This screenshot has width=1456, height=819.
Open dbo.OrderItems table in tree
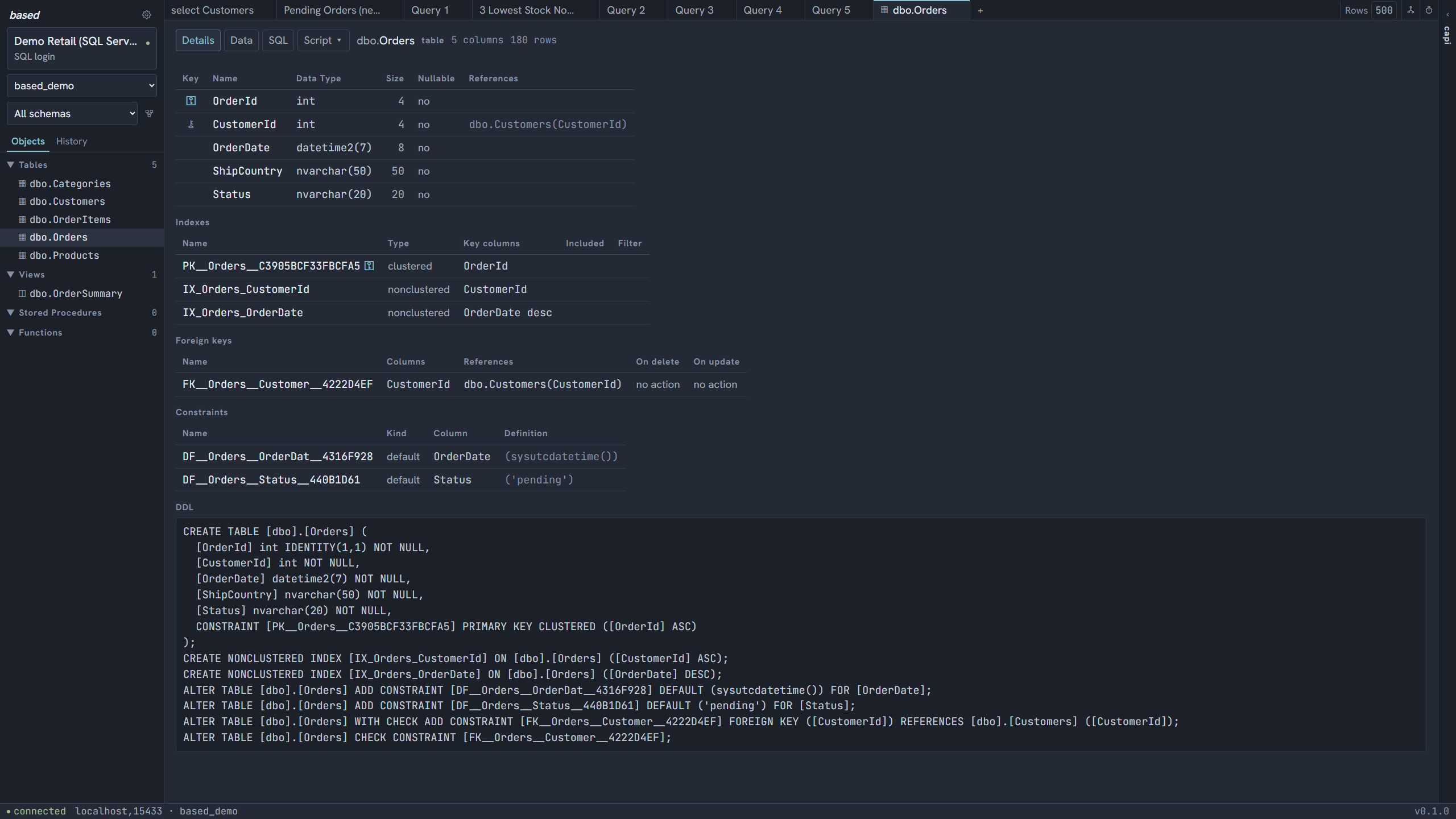tap(70, 220)
